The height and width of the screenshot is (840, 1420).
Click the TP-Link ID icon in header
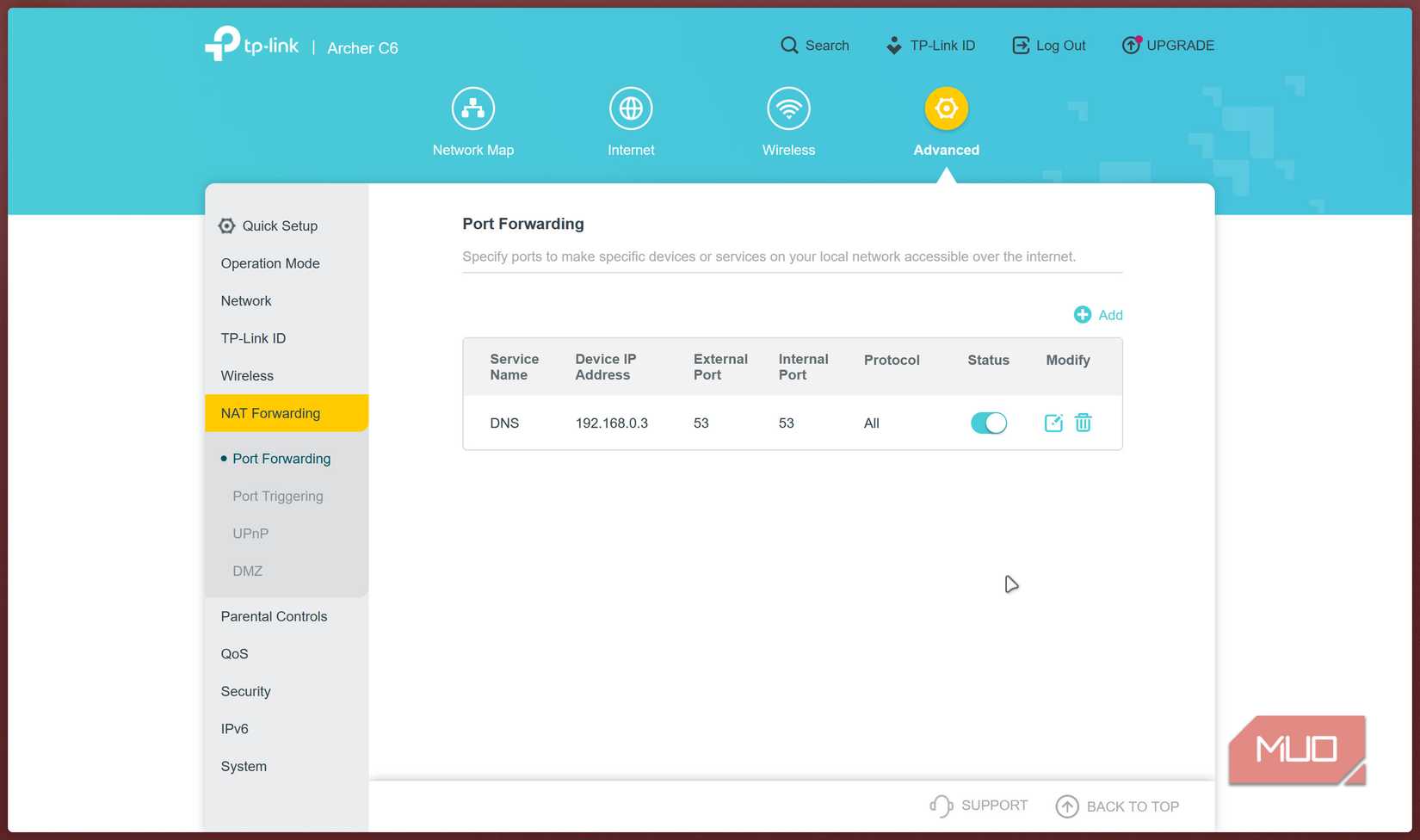click(894, 46)
